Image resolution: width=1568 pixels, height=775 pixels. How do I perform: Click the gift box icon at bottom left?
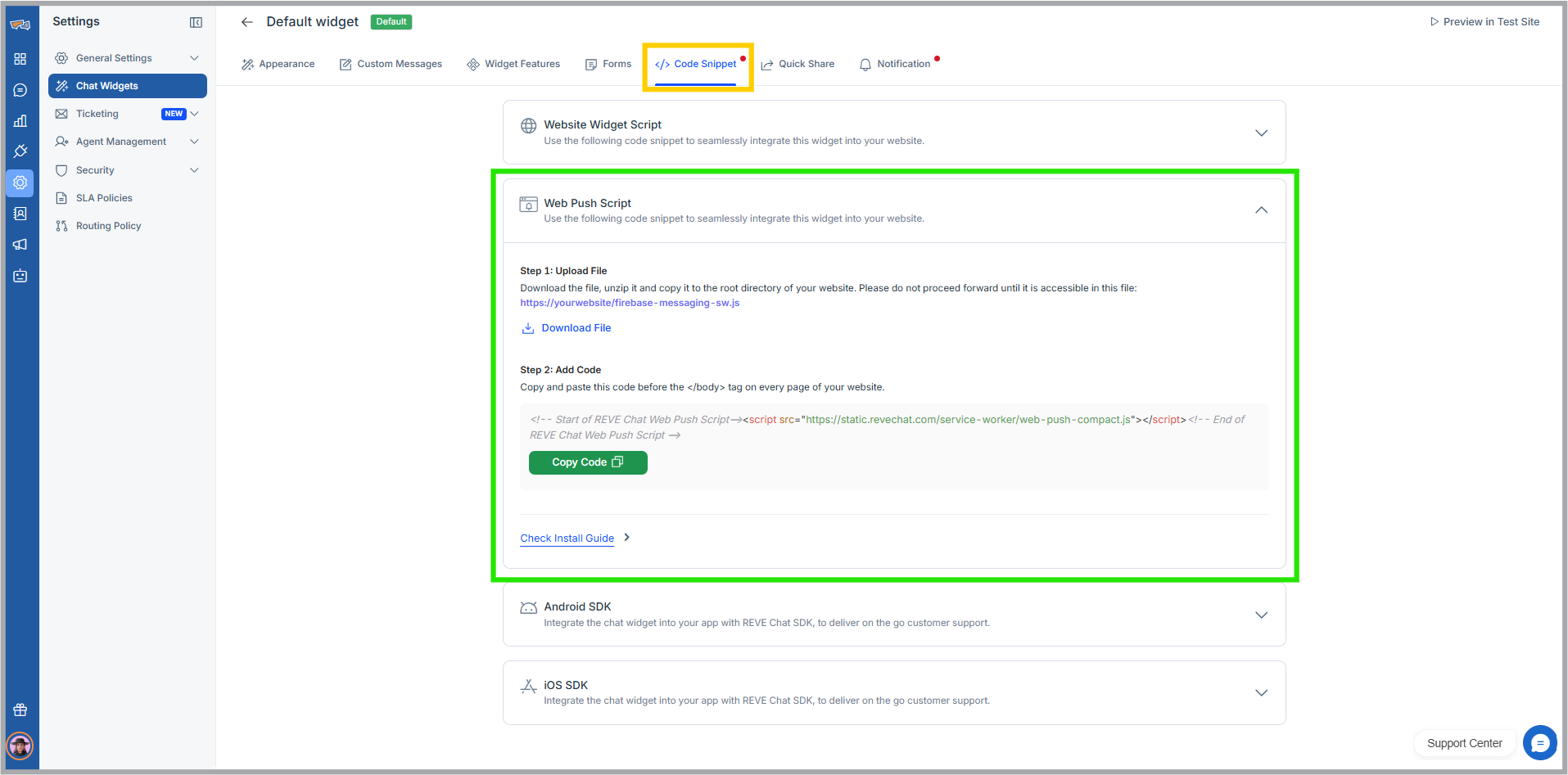pos(20,710)
